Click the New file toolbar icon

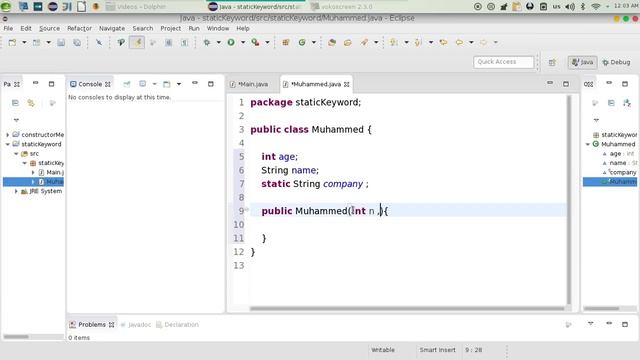coord(12,42)
